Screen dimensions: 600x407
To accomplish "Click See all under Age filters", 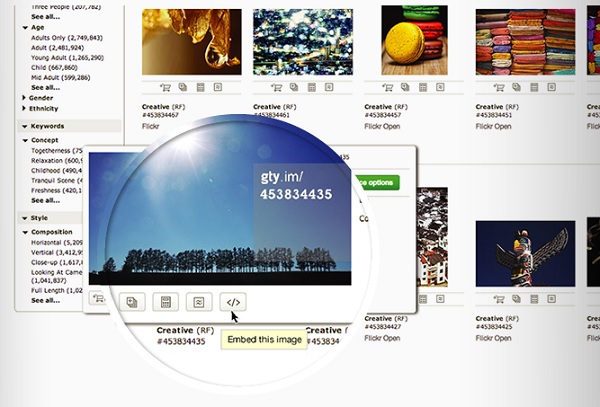I will 46,88.
